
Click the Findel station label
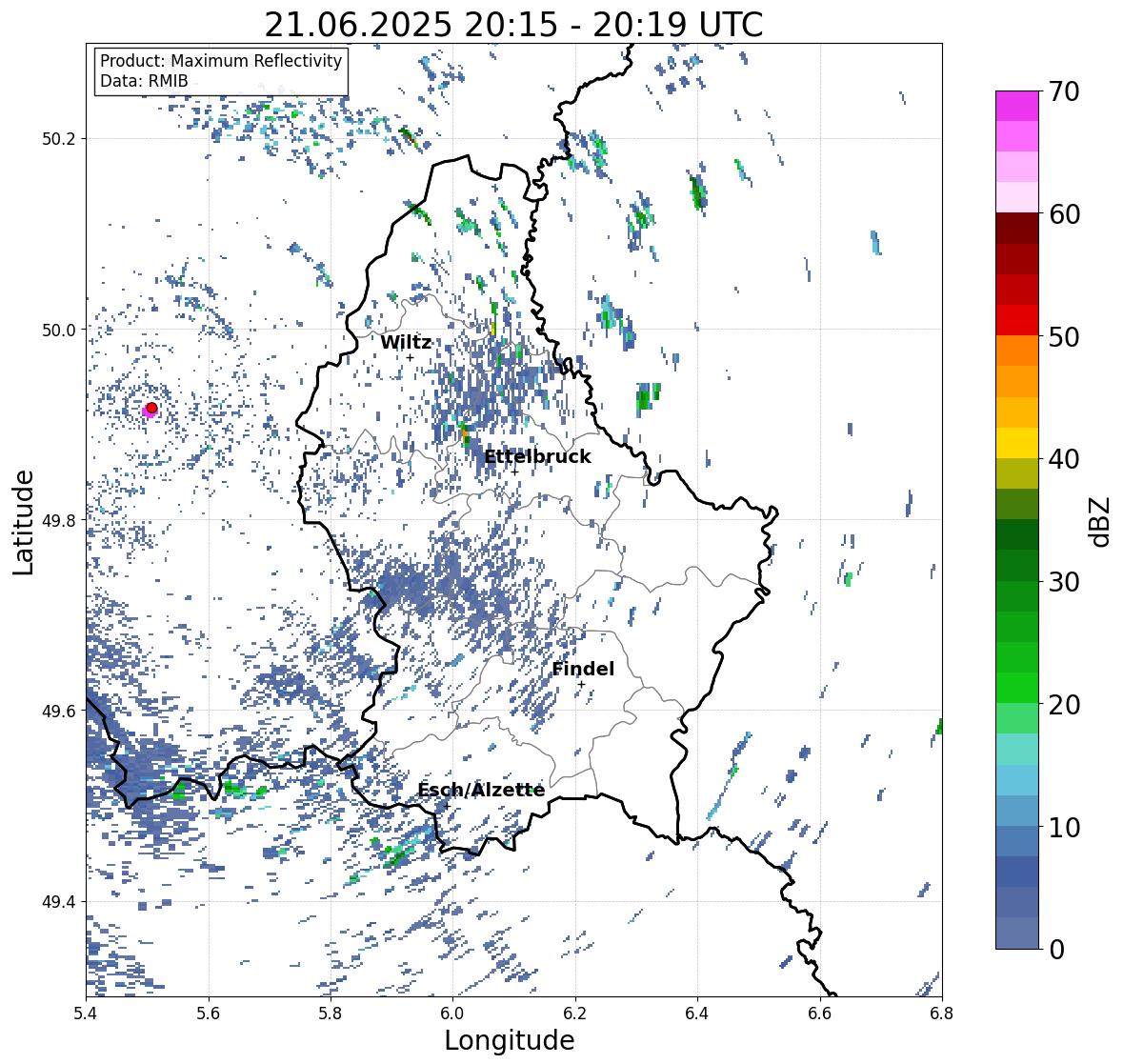point(583,669)
